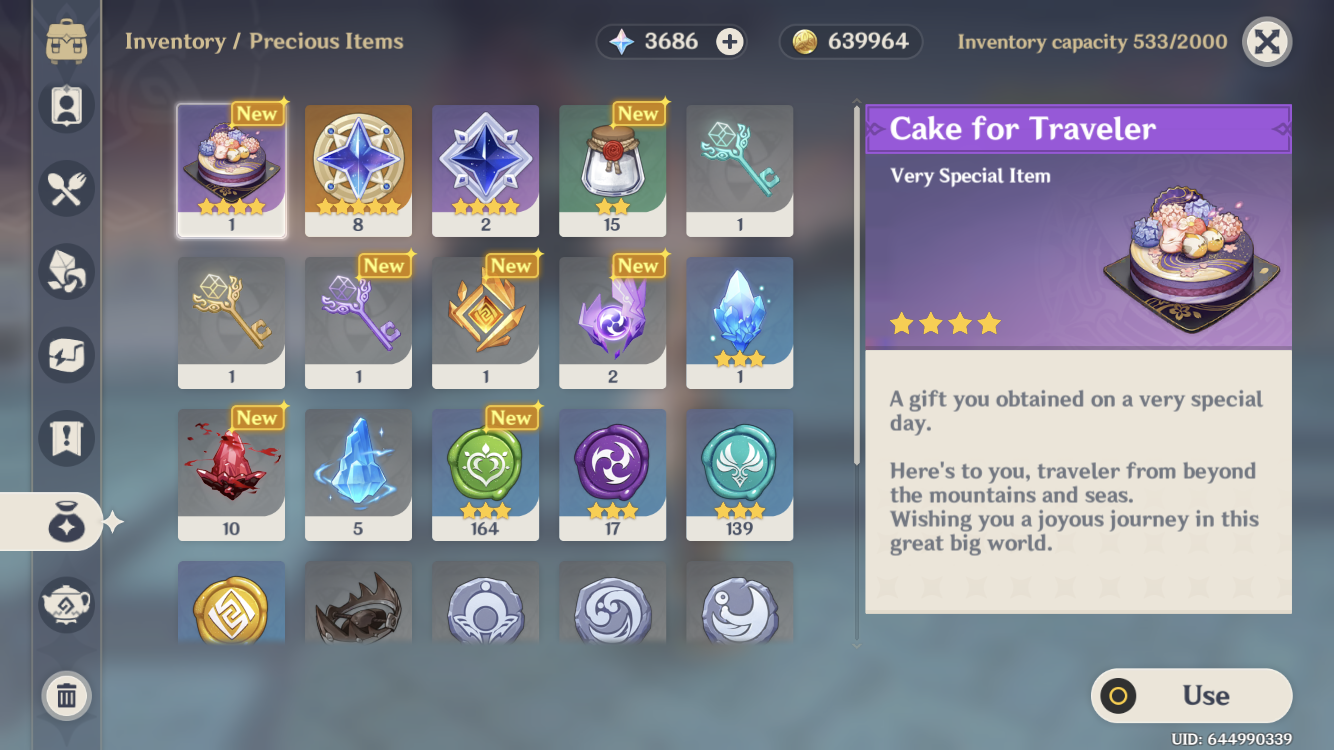This screenshot has width=1334, height=750.
Task: Click the trash can delete icon
Action: pyautogui.click(x=66, y=694)
